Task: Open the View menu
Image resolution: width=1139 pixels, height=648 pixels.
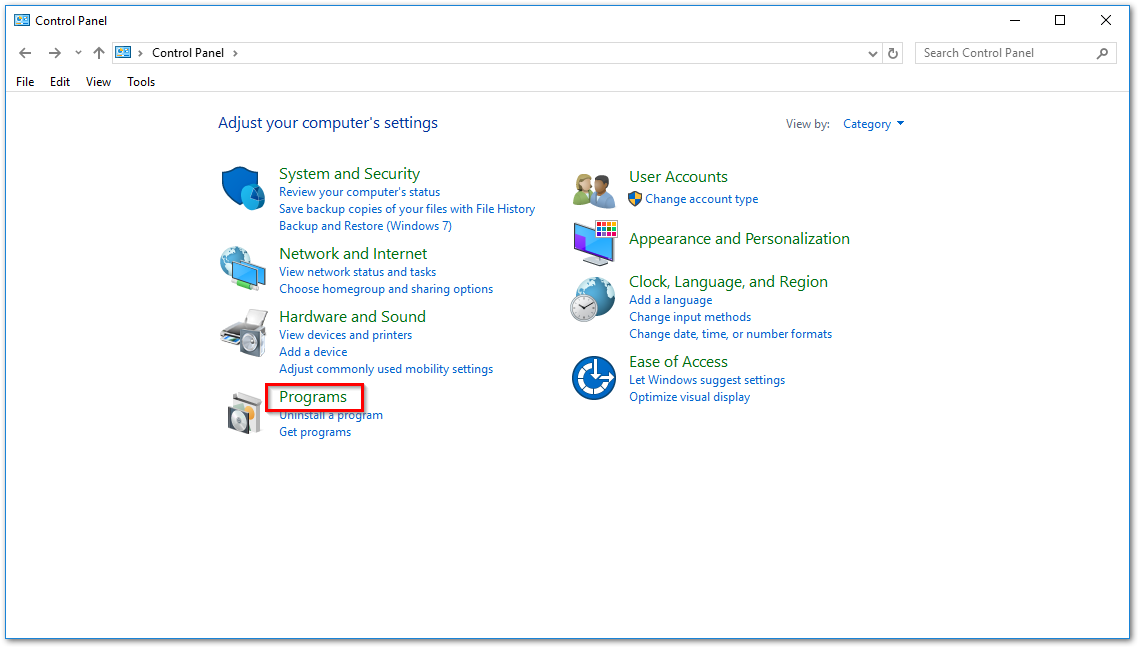Action: pyautogui.click(x=98, y=82)
